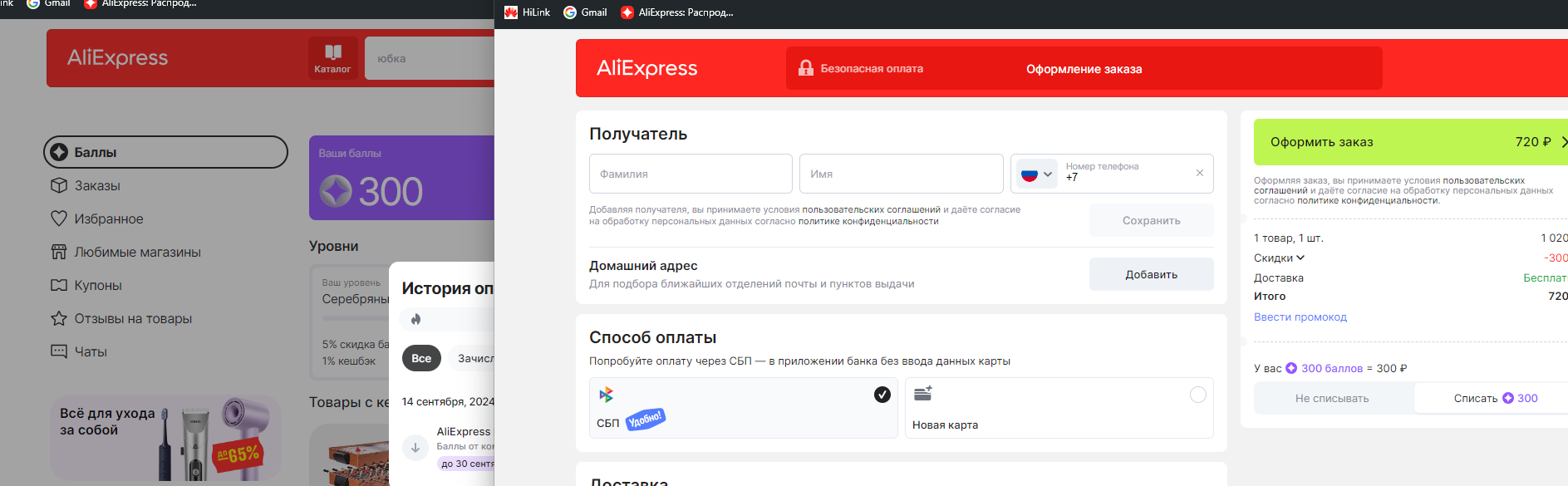
Task: Open политике конфиденциальности link in order summary
Action: coord(1368,201)
